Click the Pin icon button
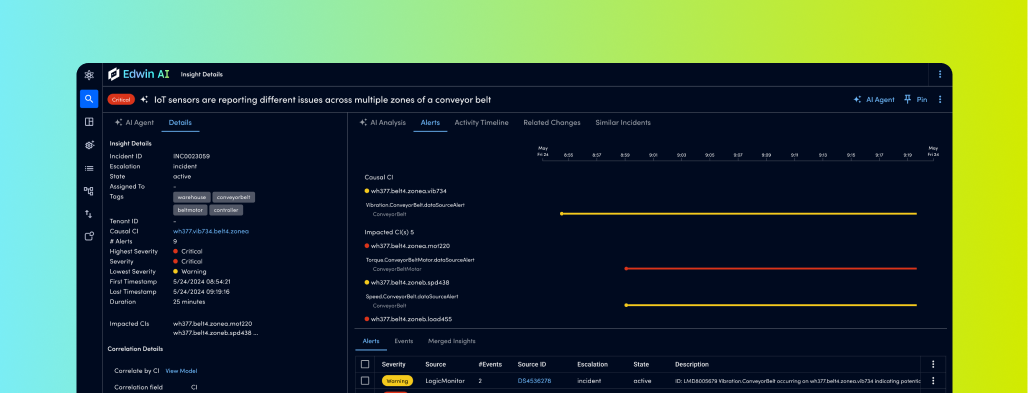Image resolution: width=1028 pixels, height=393 pixels. click(x=915, y=100)
